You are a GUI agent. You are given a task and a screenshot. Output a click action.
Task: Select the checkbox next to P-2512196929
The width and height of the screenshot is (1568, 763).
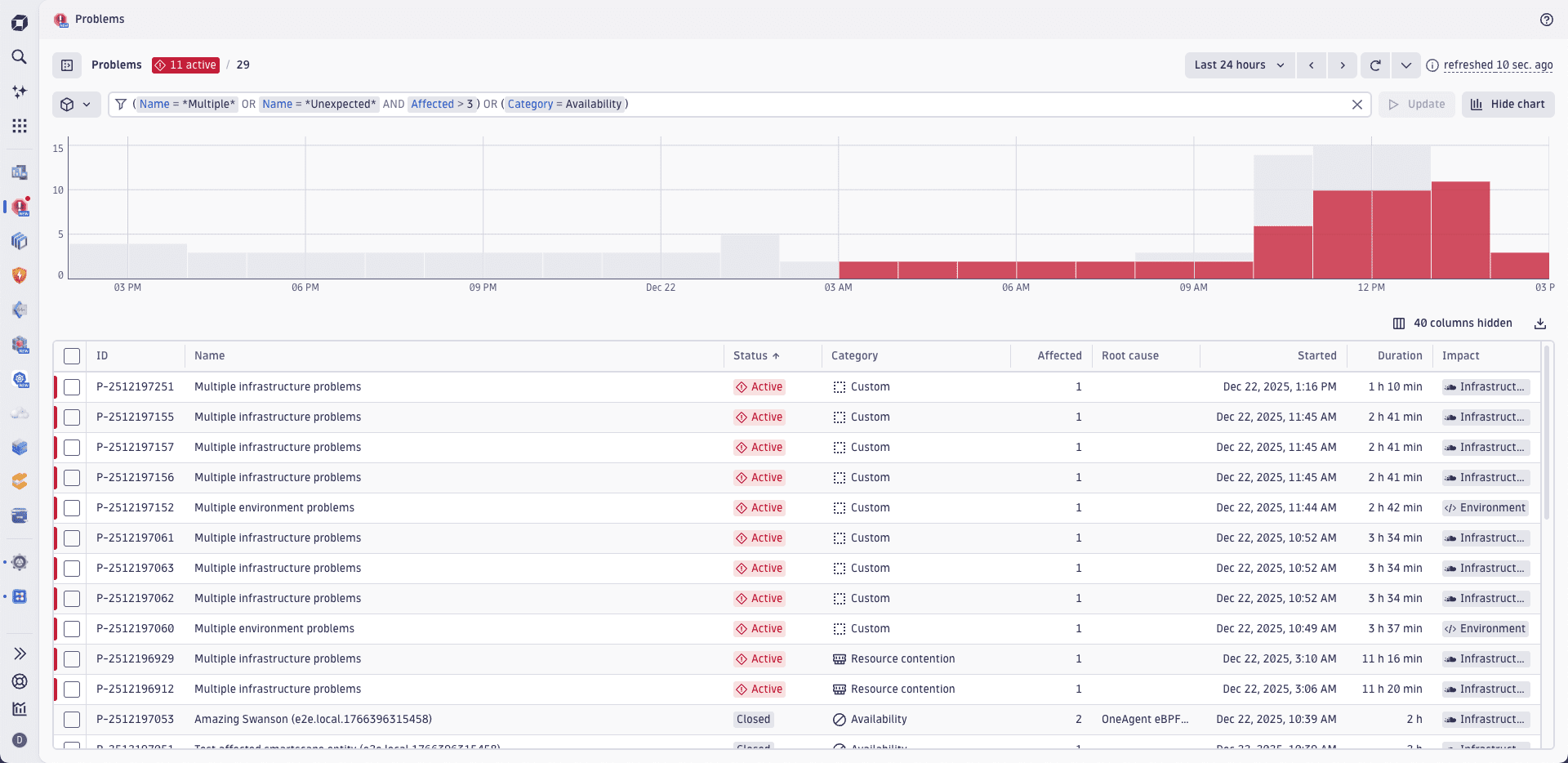pyautogui.click(x=72, y=659)
